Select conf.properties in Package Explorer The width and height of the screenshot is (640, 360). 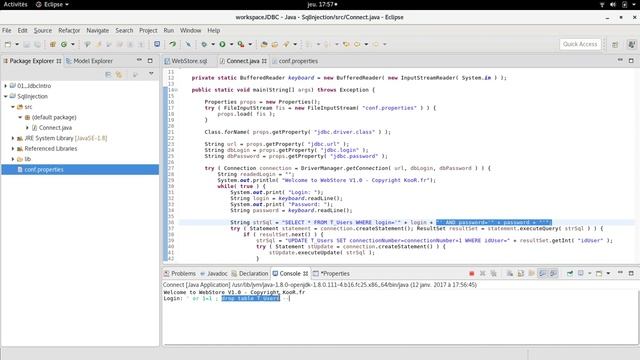pos(80,169)
